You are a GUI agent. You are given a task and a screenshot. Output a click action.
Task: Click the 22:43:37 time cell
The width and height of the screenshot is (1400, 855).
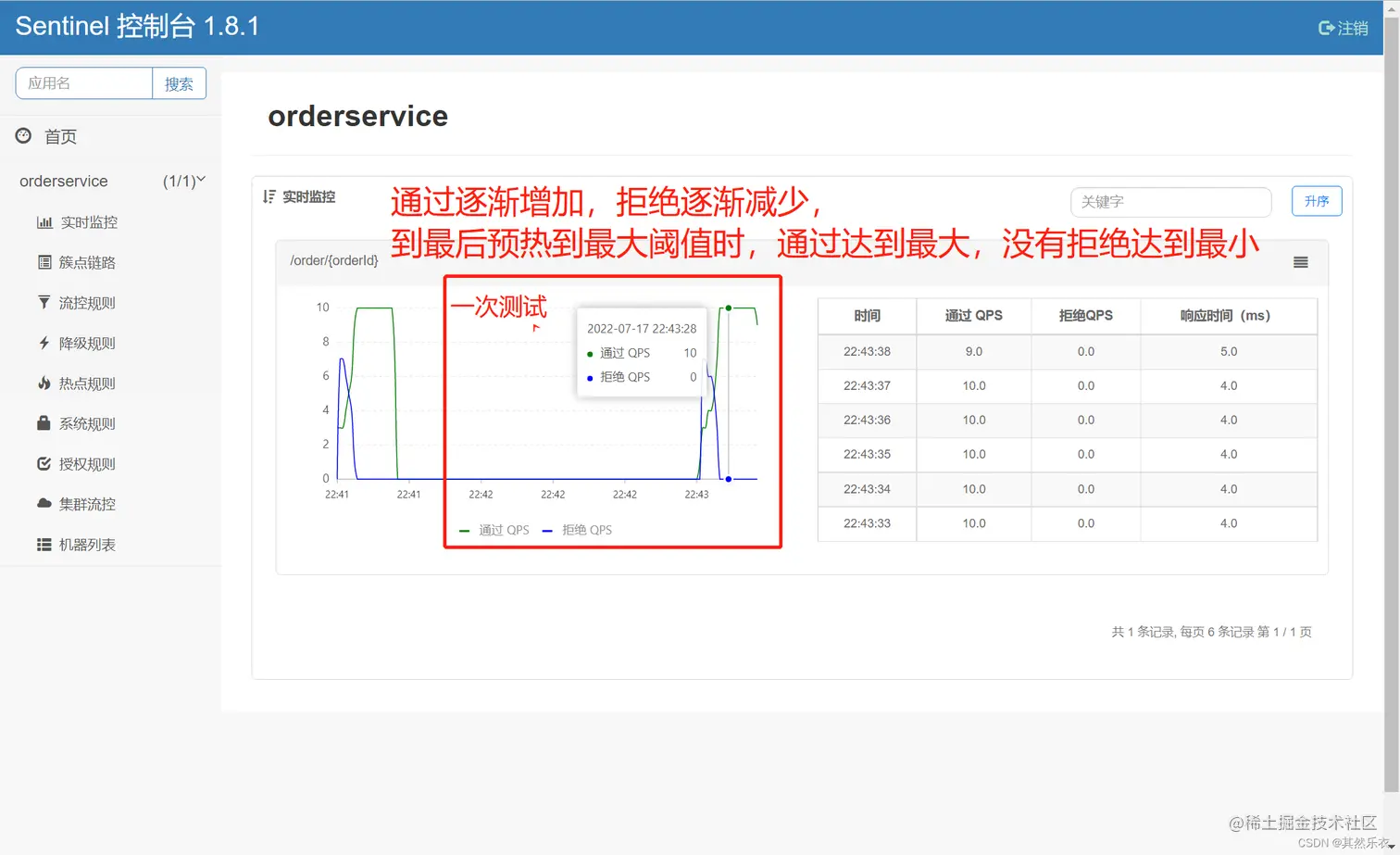(867, 385)
